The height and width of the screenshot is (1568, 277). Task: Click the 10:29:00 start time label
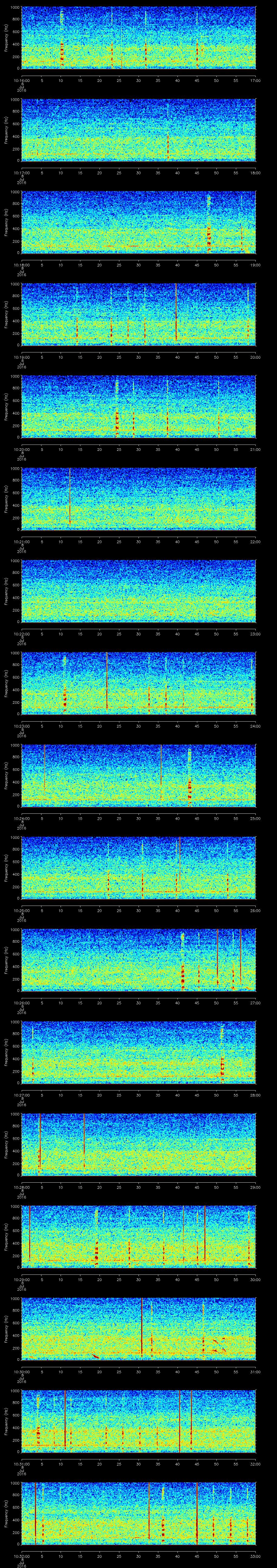point(22,1279)
